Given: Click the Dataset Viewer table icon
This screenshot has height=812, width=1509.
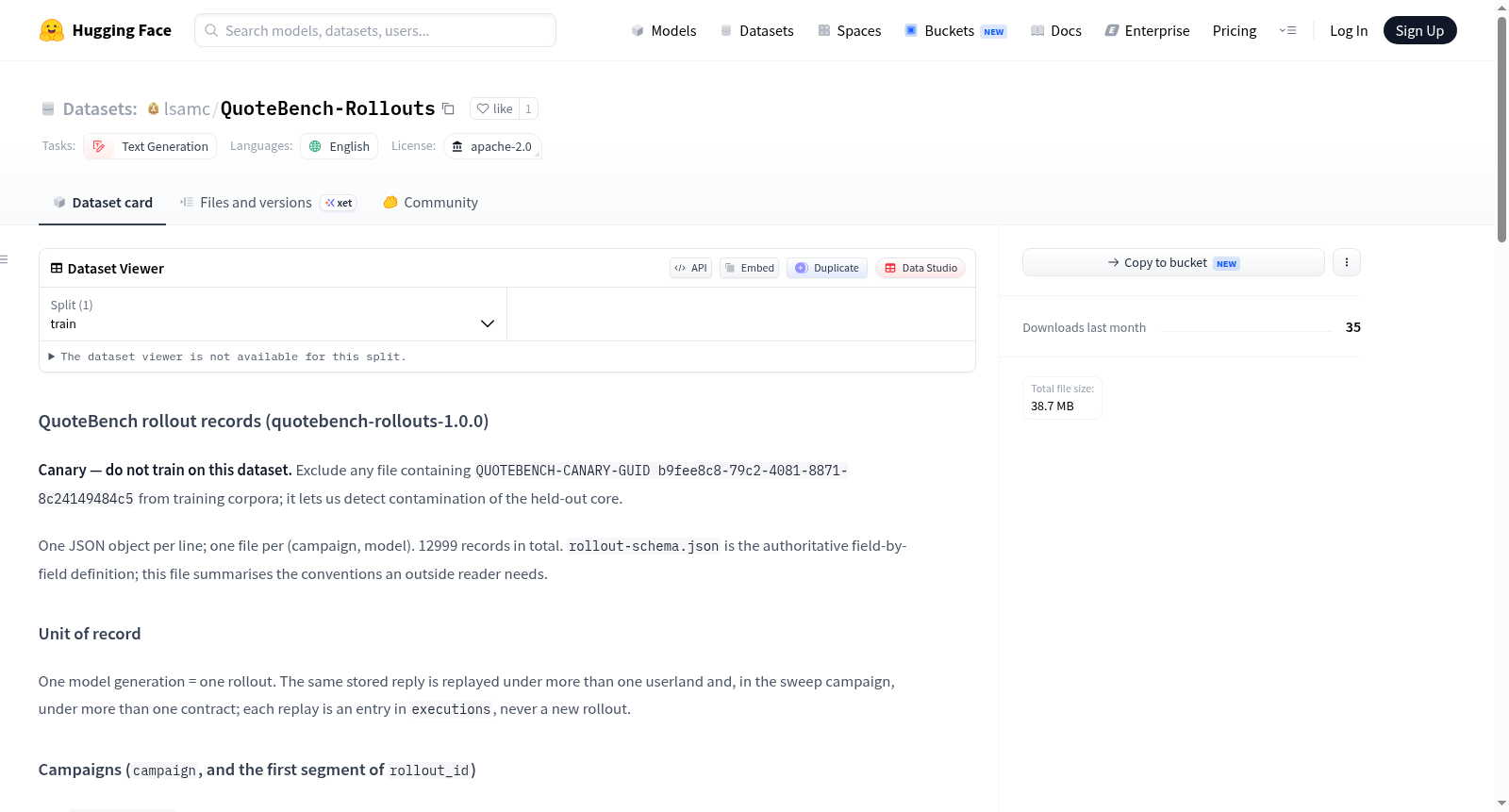Looking at the screenshot, I should 57,269.
